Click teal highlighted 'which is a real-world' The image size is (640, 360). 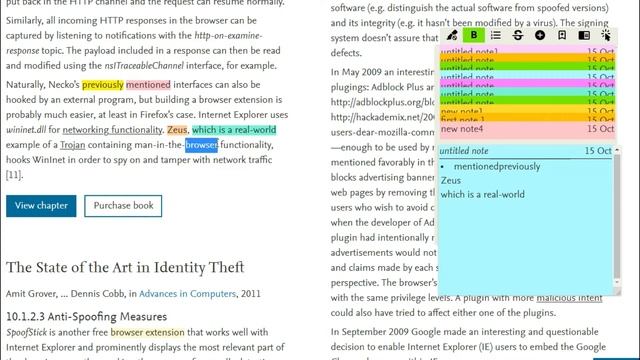234,130
